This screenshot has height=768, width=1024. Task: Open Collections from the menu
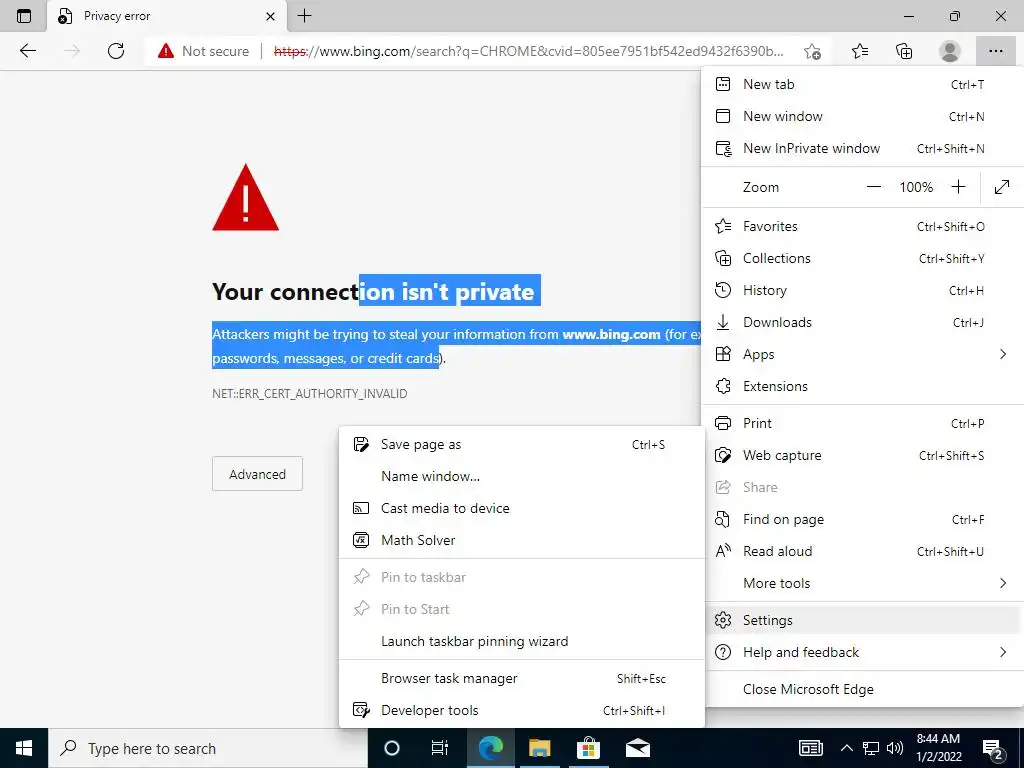pyautogui.click(x=862, y=259)
